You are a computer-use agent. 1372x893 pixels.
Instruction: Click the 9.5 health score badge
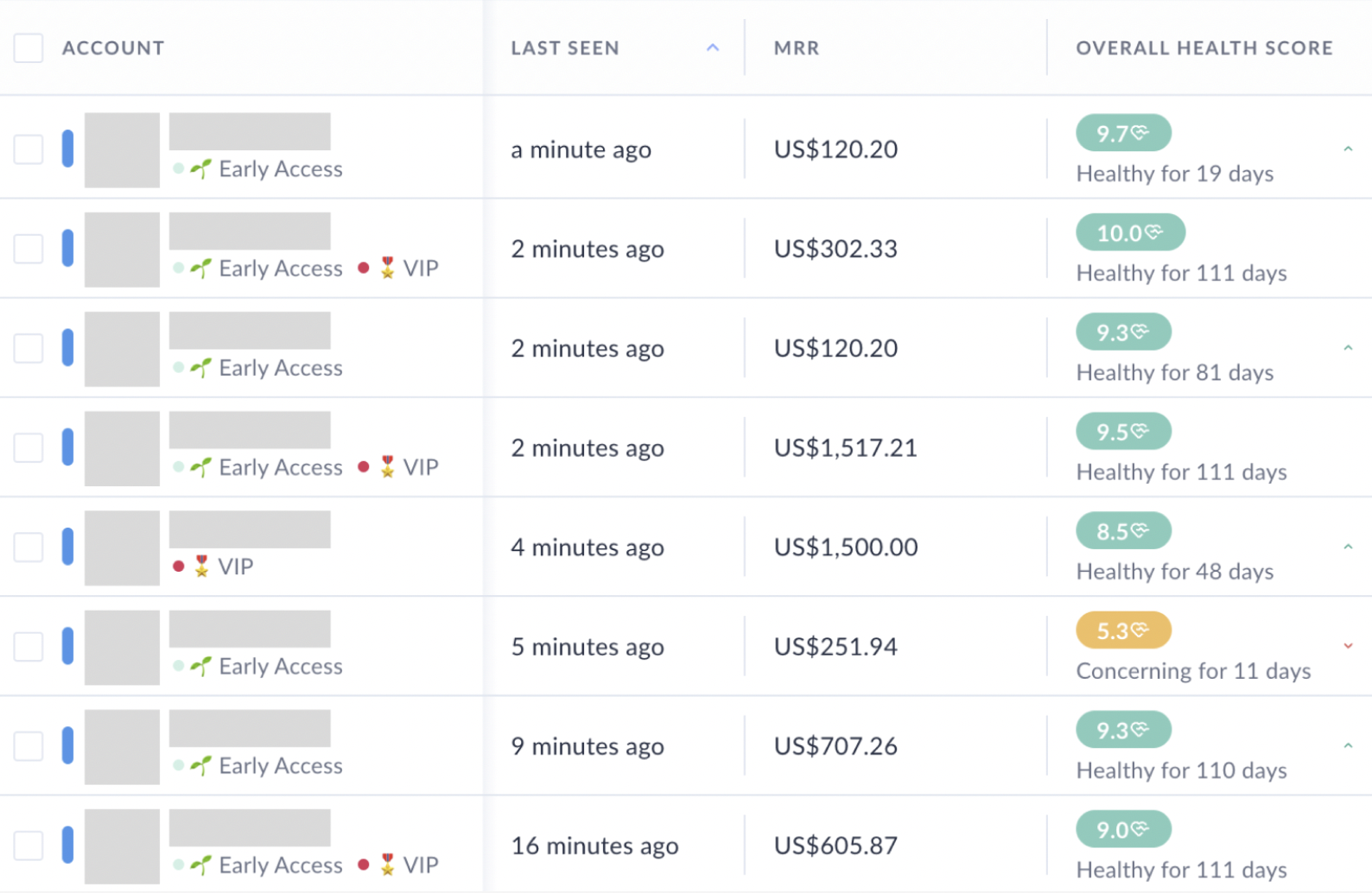coord(1122,432)
